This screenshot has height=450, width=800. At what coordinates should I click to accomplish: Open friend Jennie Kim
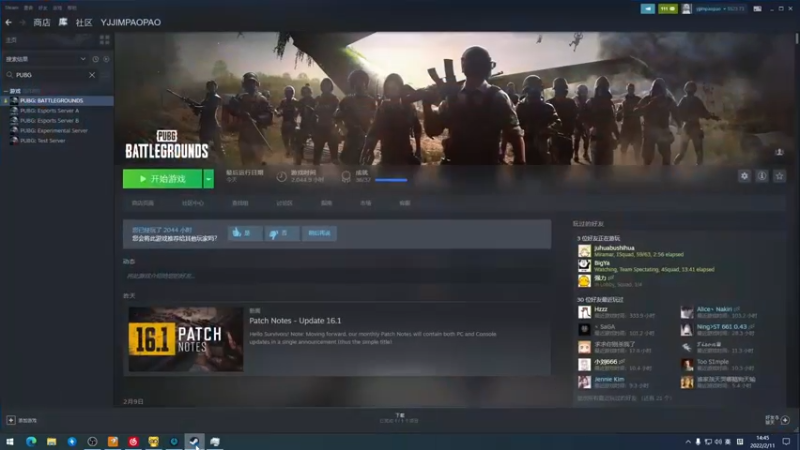coord(609,379)
